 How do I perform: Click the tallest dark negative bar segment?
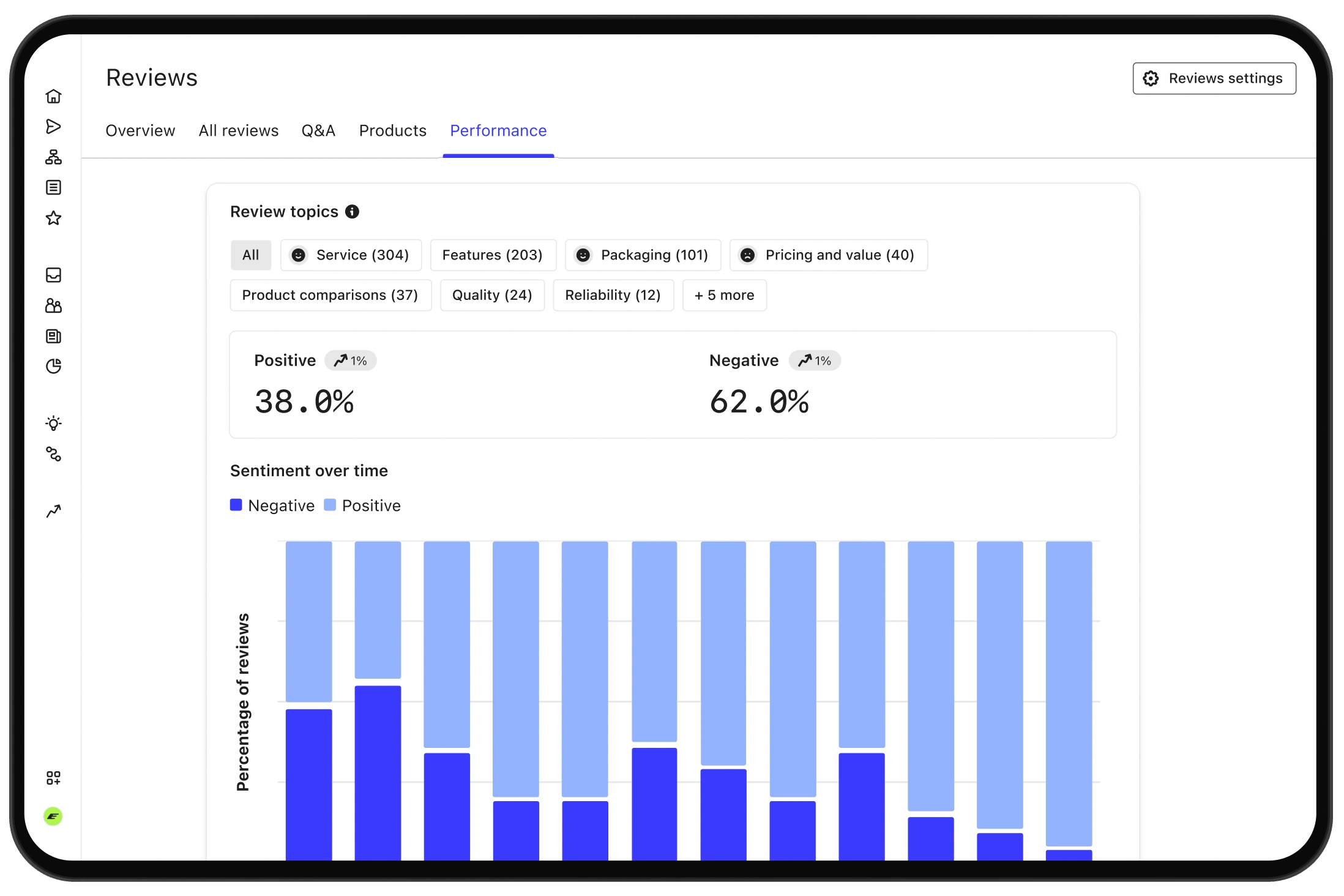pyautogui.click(x=378, y=773)
